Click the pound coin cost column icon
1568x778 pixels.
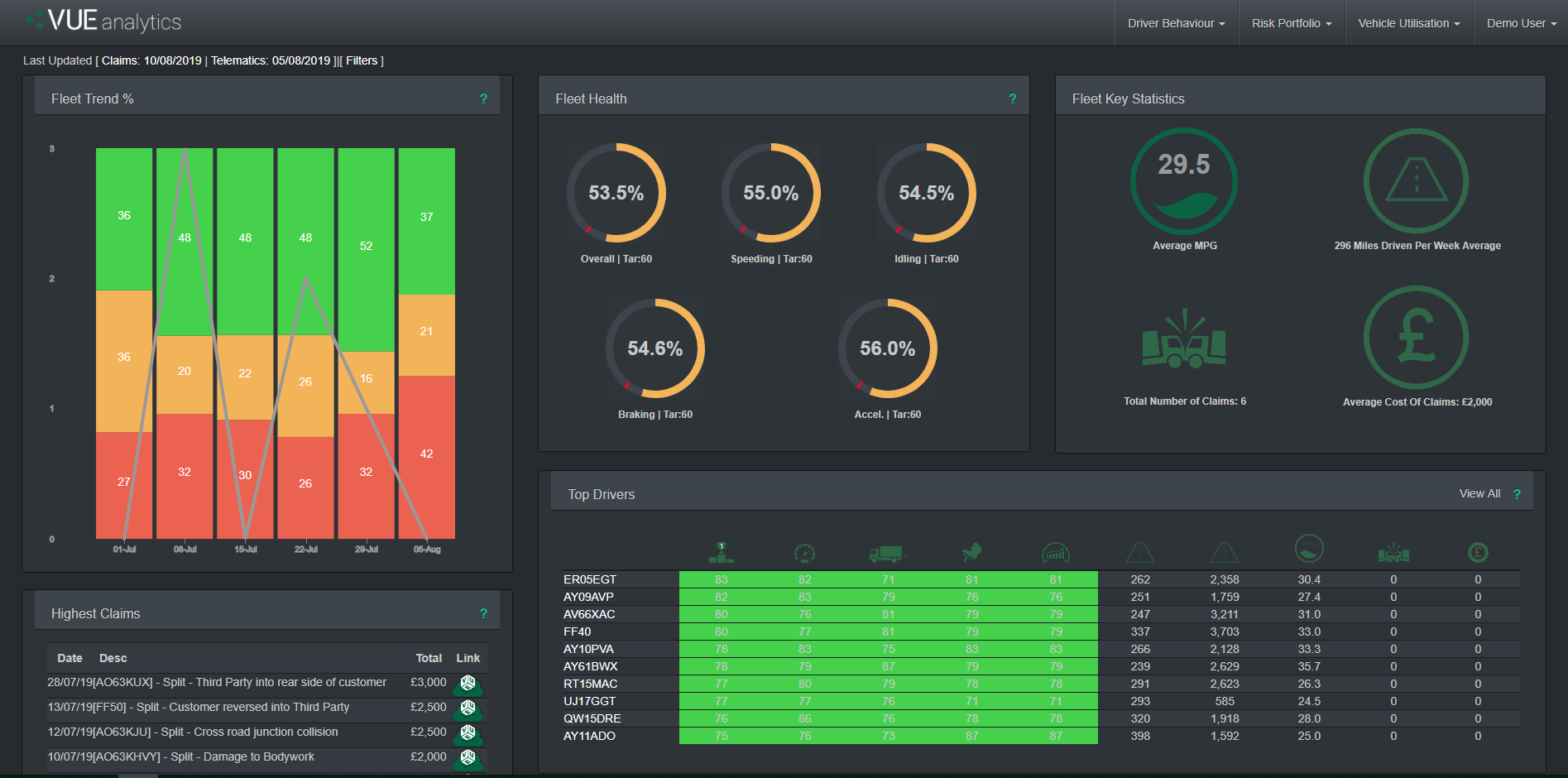tap(1478, 552)
